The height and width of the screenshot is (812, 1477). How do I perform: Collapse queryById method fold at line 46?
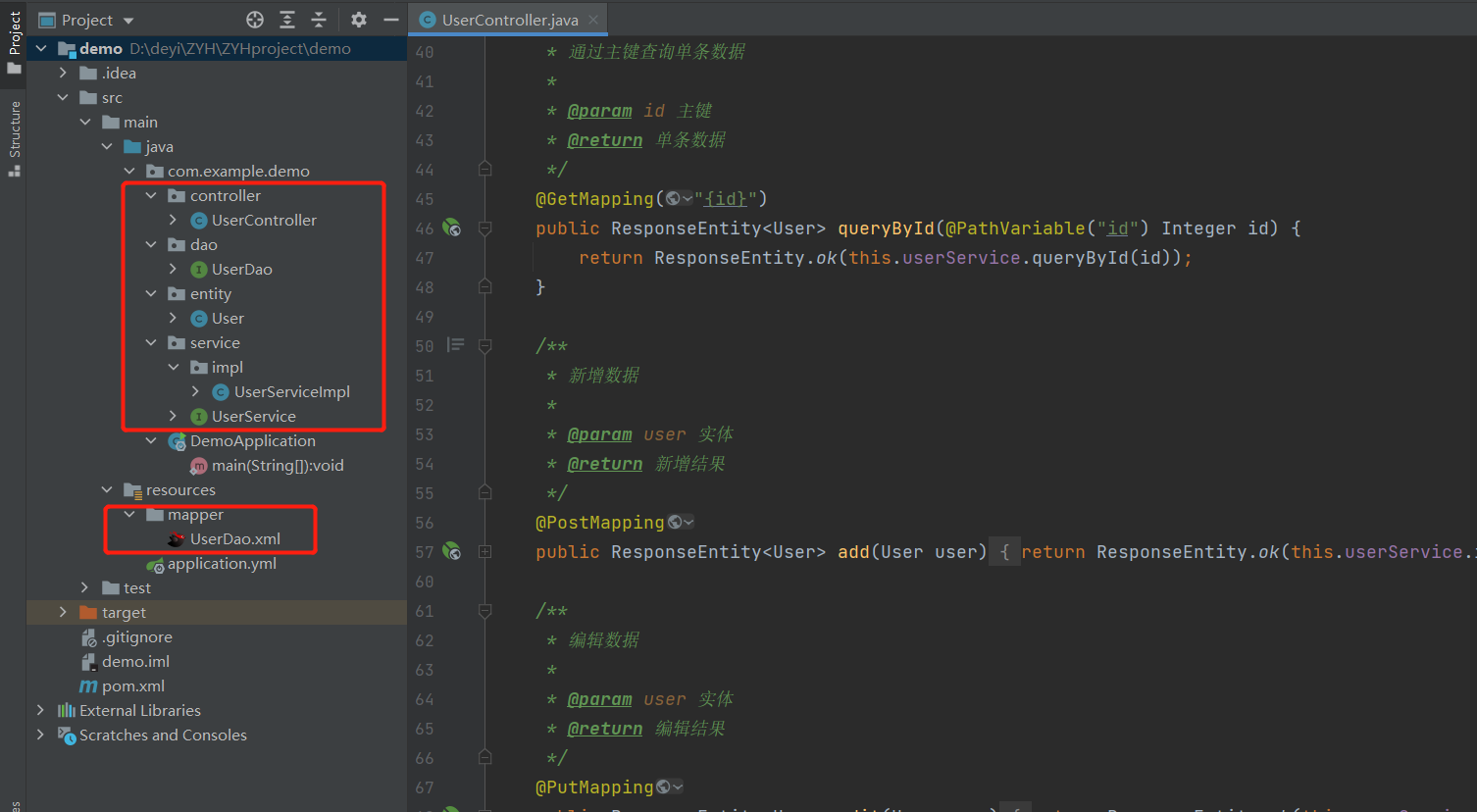click(484, 228)
